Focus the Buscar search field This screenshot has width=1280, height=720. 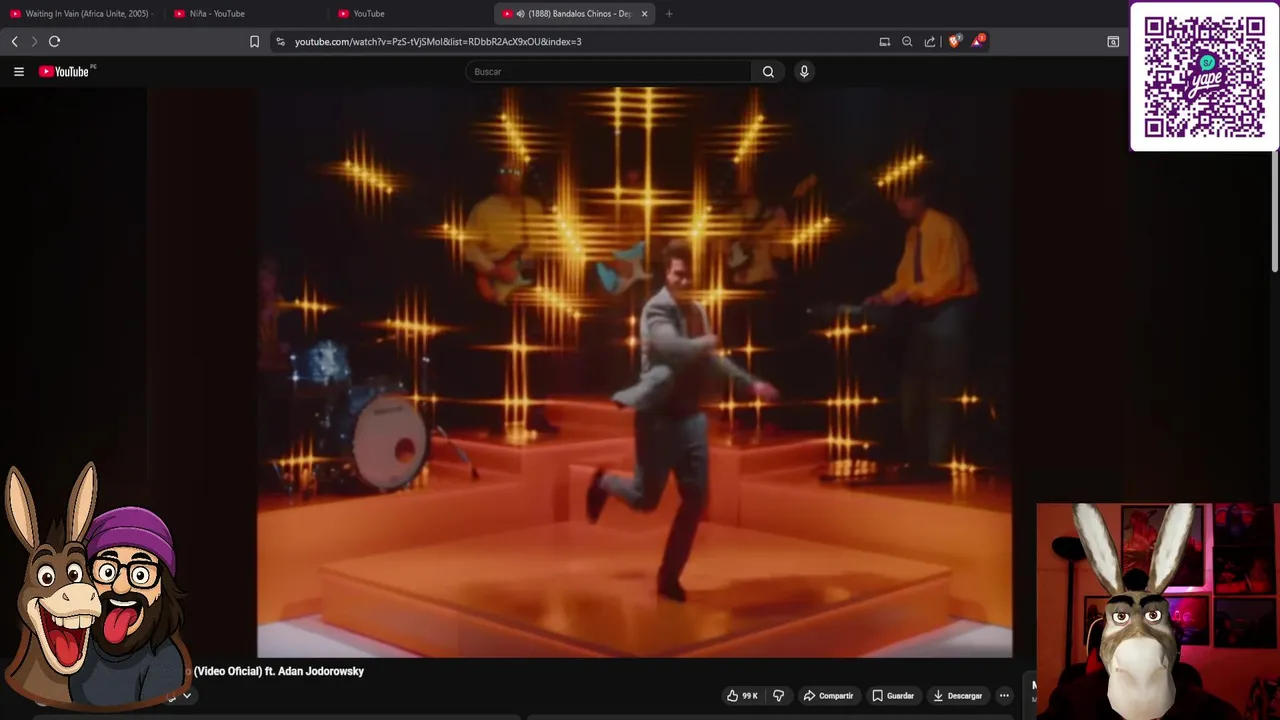pyautogui.click(x=608, y=71)
